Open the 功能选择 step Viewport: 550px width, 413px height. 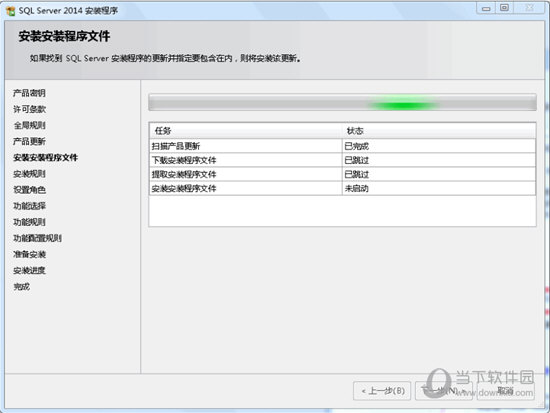pos(29,206)
